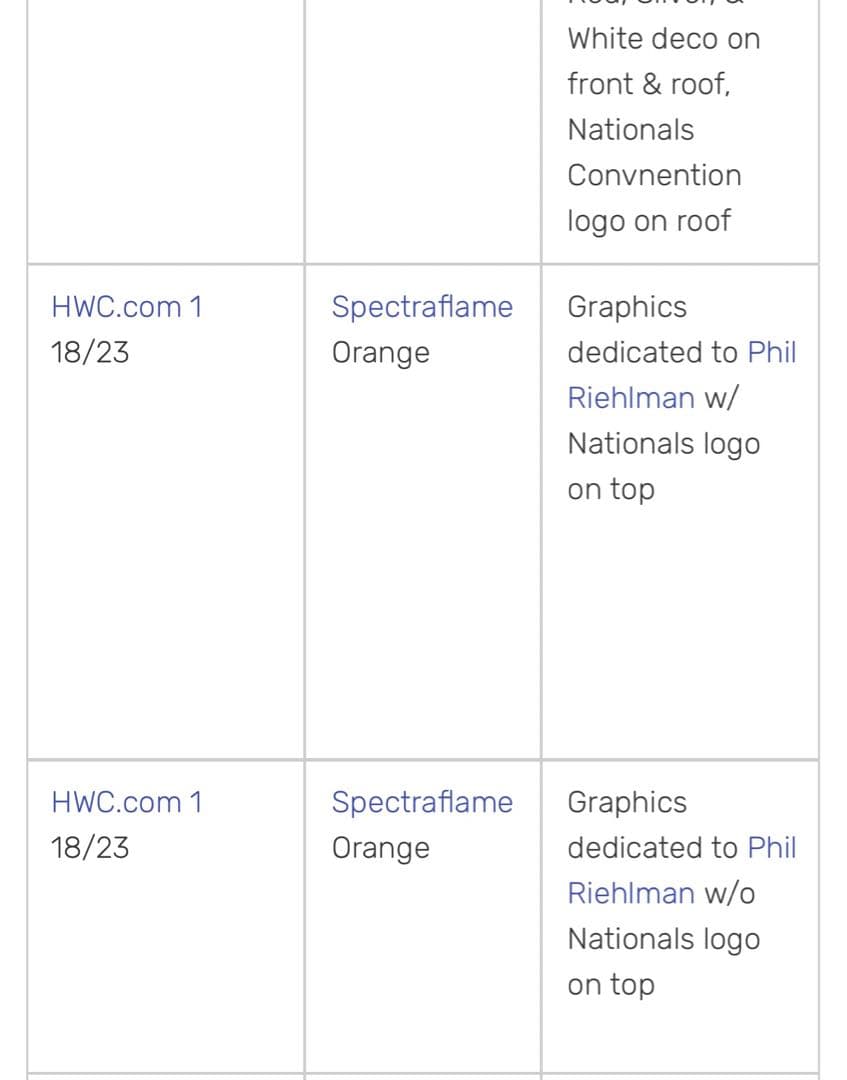
Task: Open the "Riehlman" link followed by "w/"
Action: [x=631, y=398]
